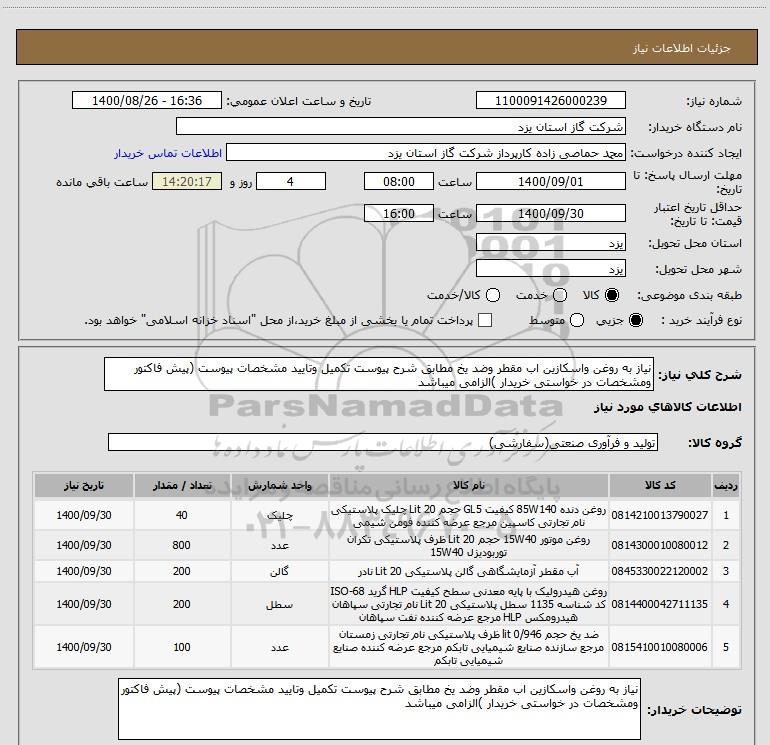Open the اطلاعات تماس خریدار link

(x=168, y=153)
